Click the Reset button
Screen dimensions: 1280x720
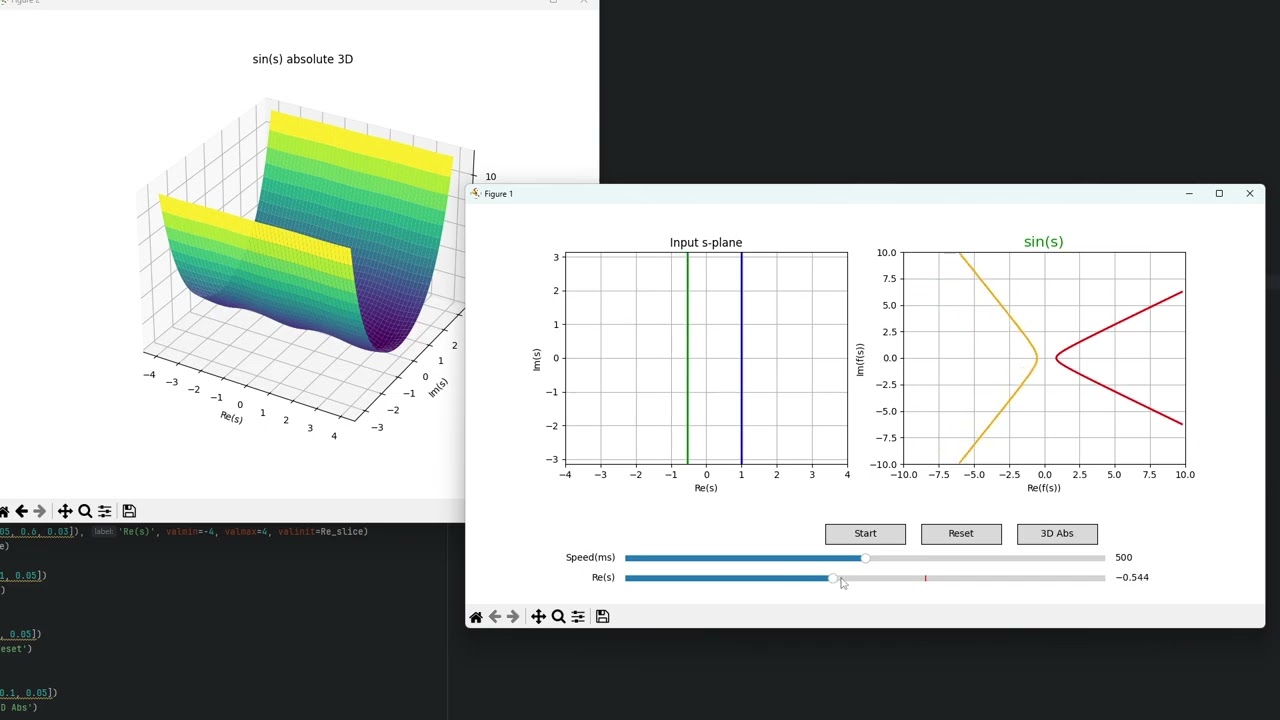(x=961, y=534)
